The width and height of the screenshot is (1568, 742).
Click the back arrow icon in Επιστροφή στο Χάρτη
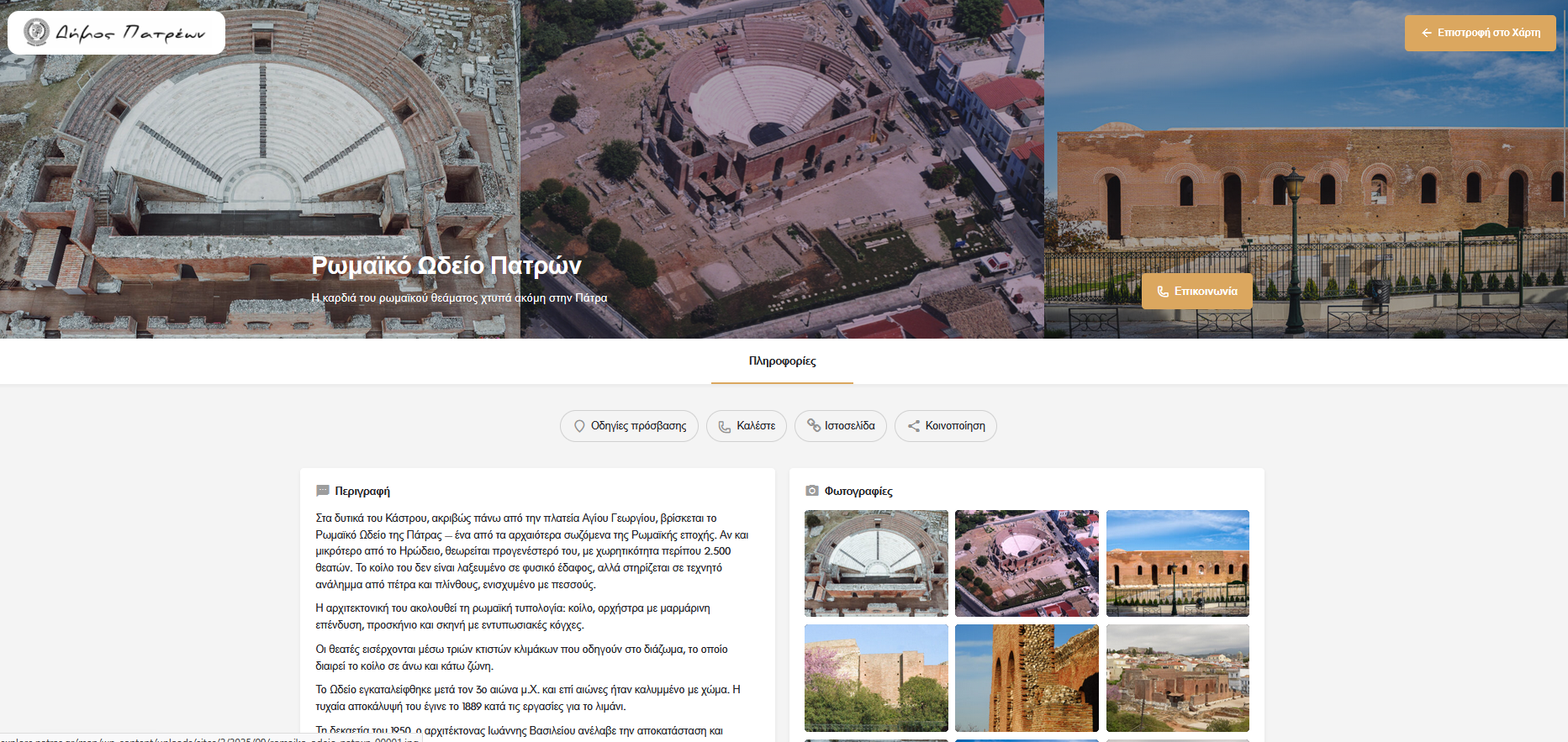click(x=1426, y=33)
